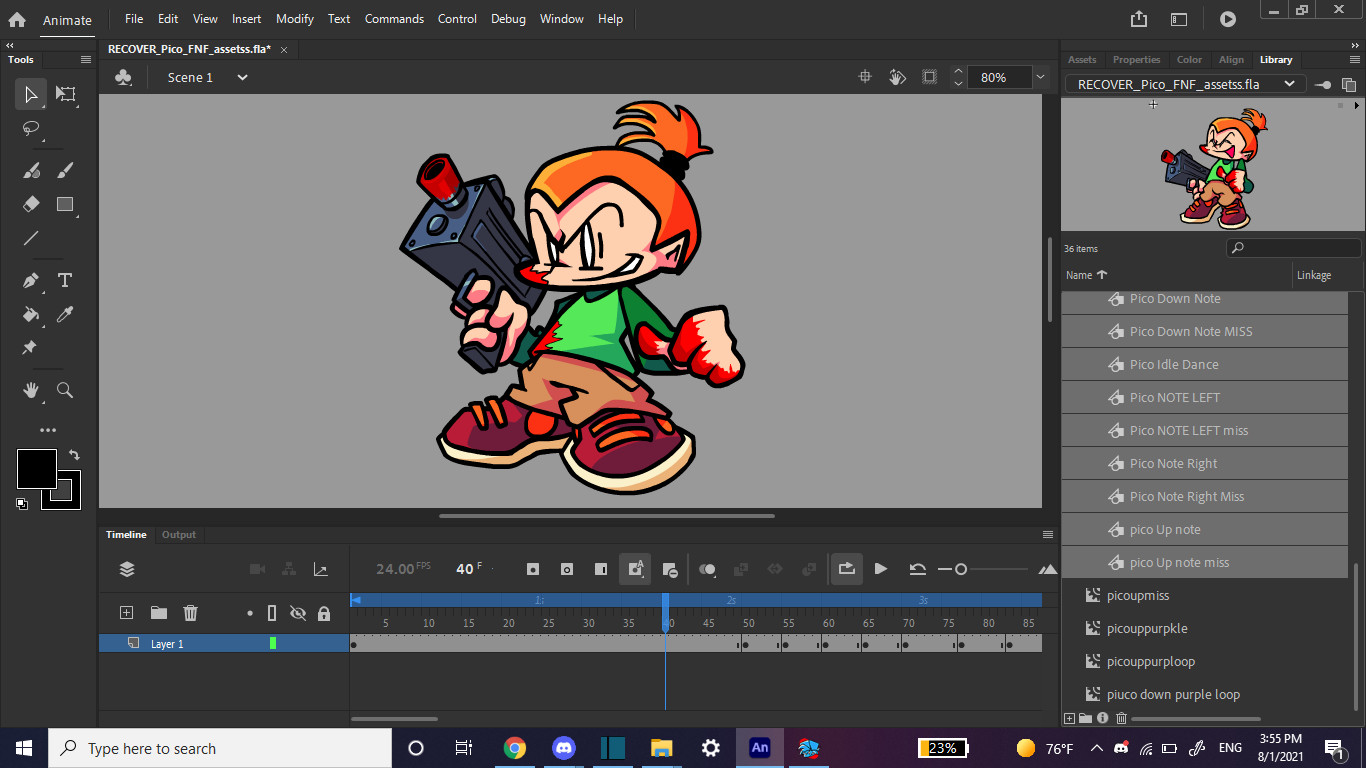1366x768 pixels.
Task: Select the Free Transform tool
Action: click(66, 94)
